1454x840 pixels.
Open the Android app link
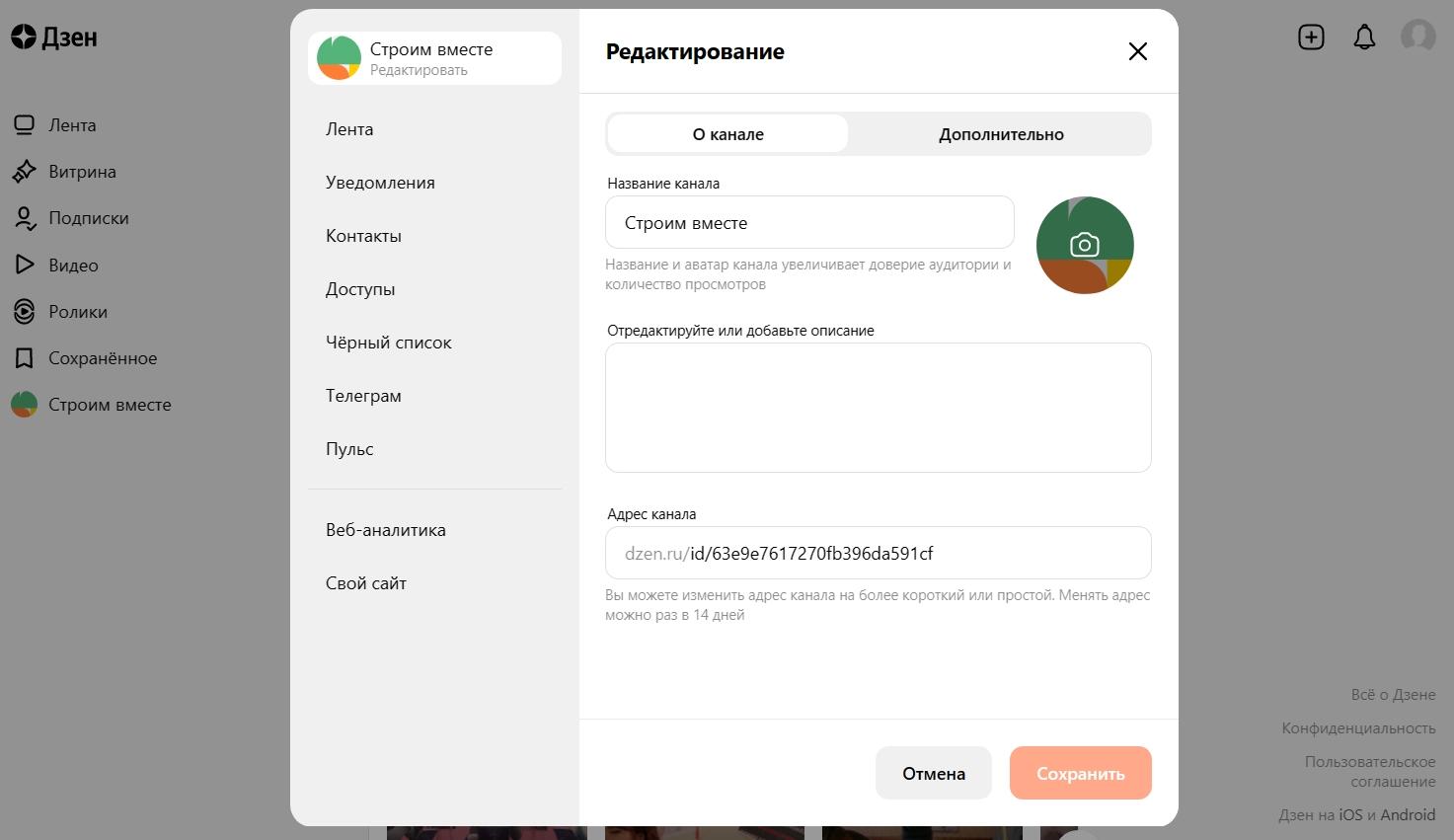coord(1408,815)
